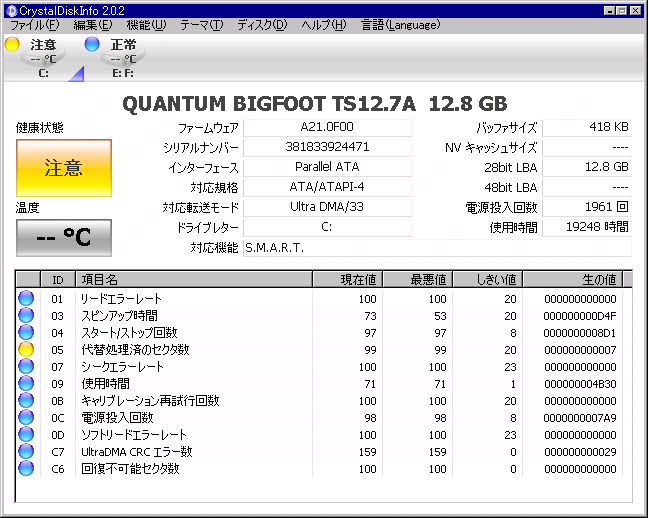This screenshot has width=648, height=518.
Task: Click the blue status orb for 09 使用時間
Action: pos(26,384)
